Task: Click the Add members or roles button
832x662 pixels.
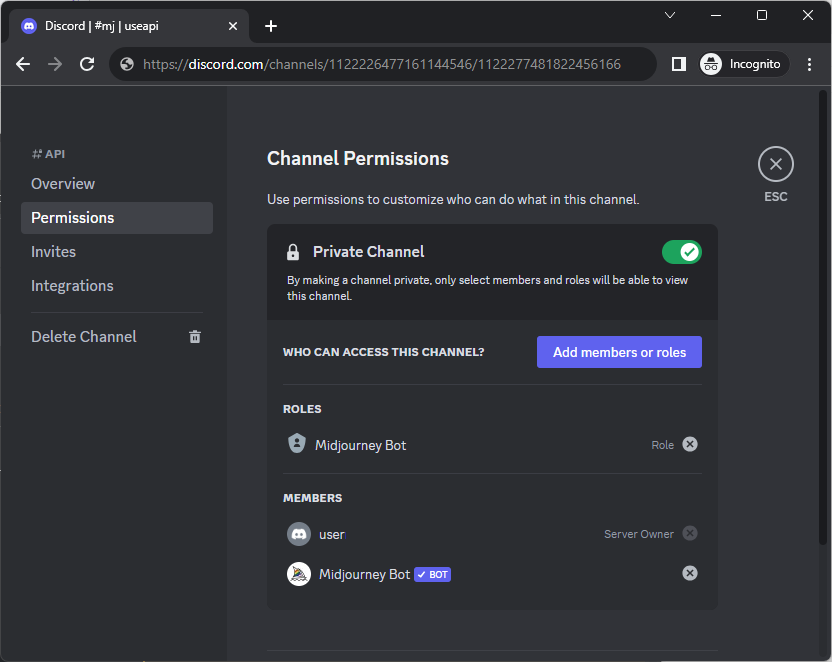Action: [x=619, y=352]
